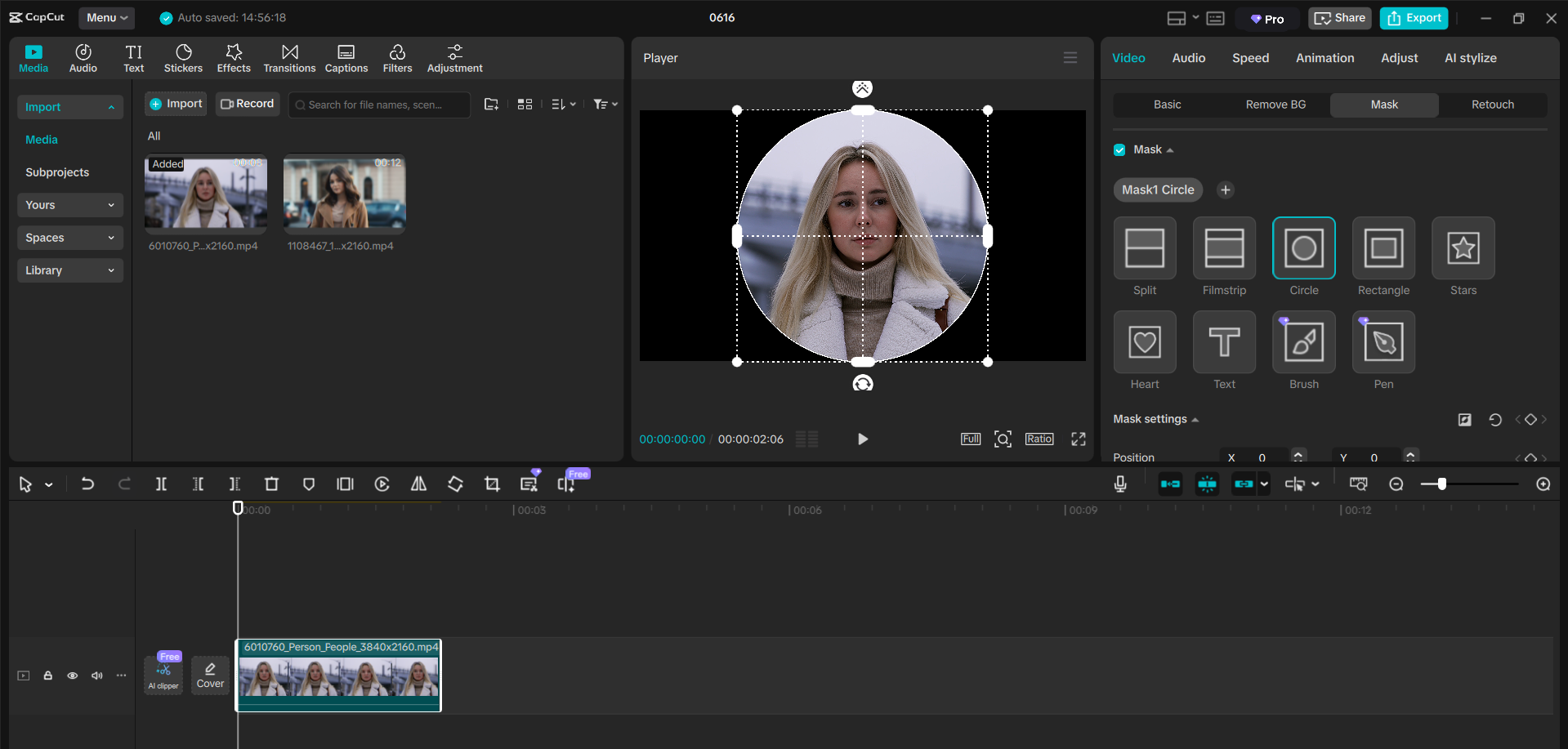Adjust the timeline zoom slider
The height and width of the screenshot is (749, 1568).
(x=1444, y=484)
